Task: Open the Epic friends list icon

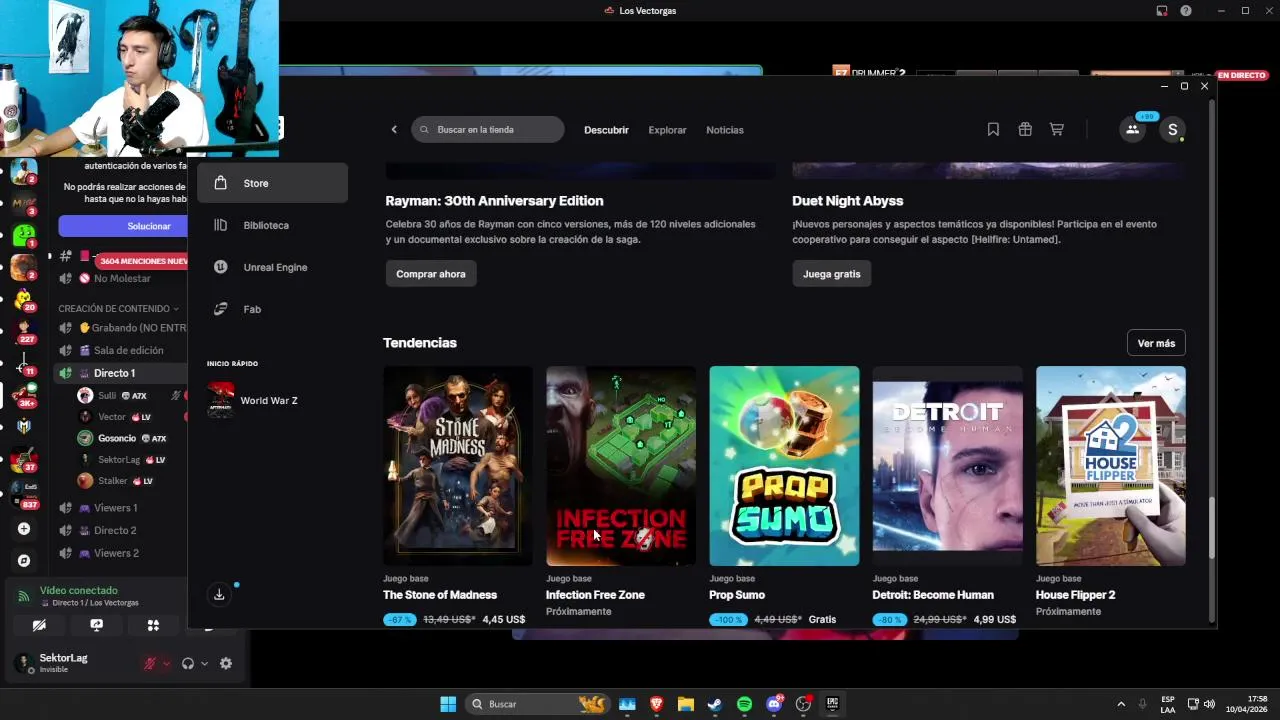Action: (1132, 129)
